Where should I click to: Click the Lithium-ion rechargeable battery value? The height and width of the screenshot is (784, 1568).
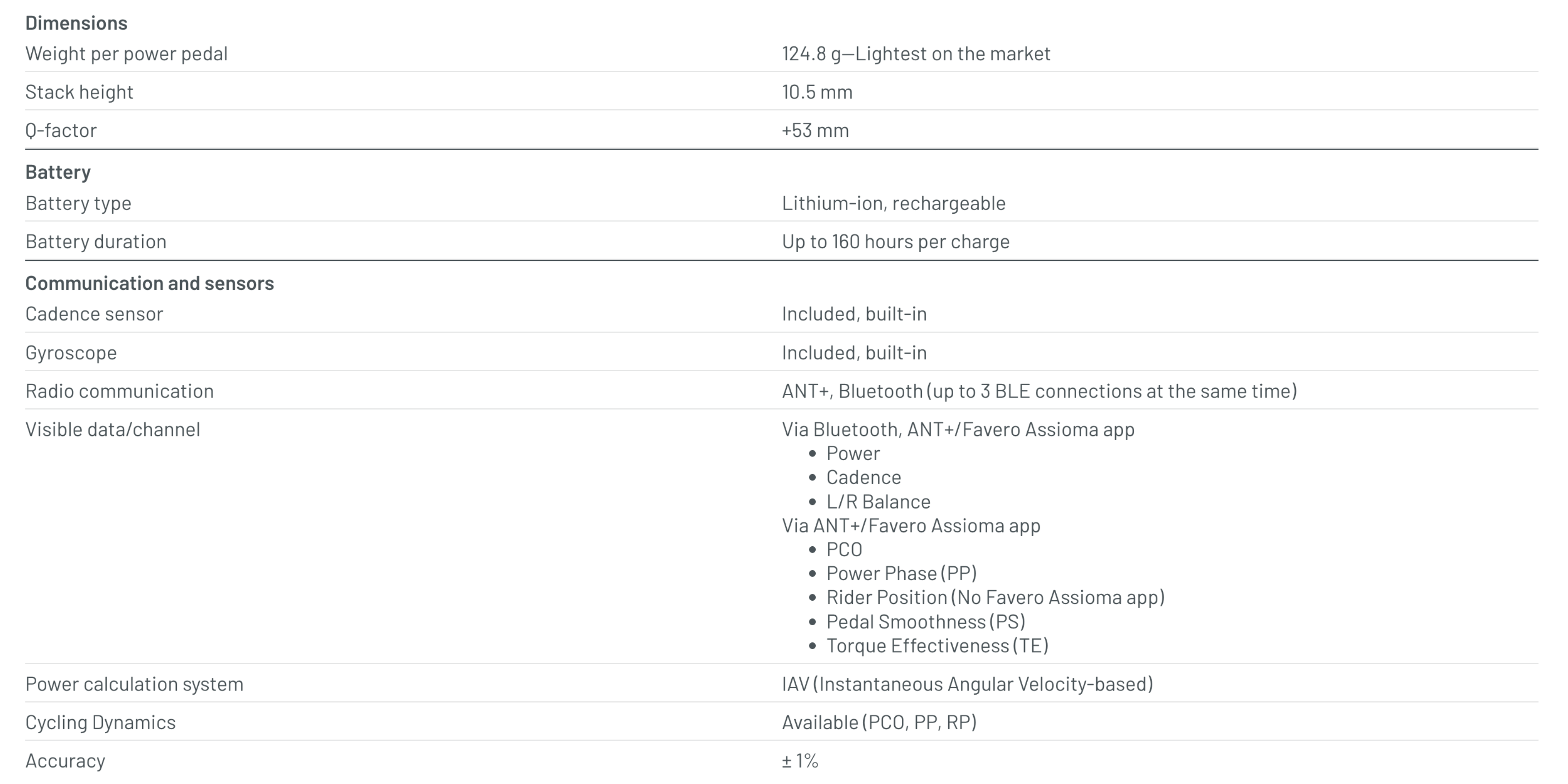tap(893, 203)
